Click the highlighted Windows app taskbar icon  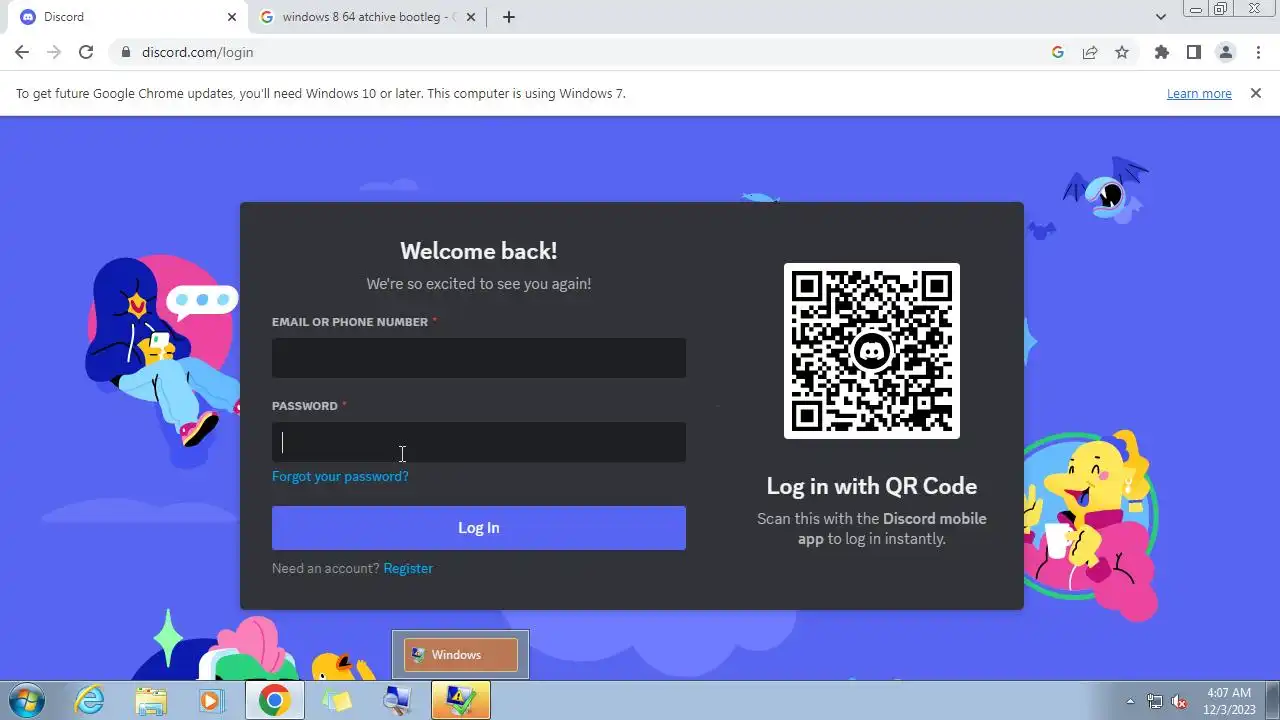coord(461,700)
